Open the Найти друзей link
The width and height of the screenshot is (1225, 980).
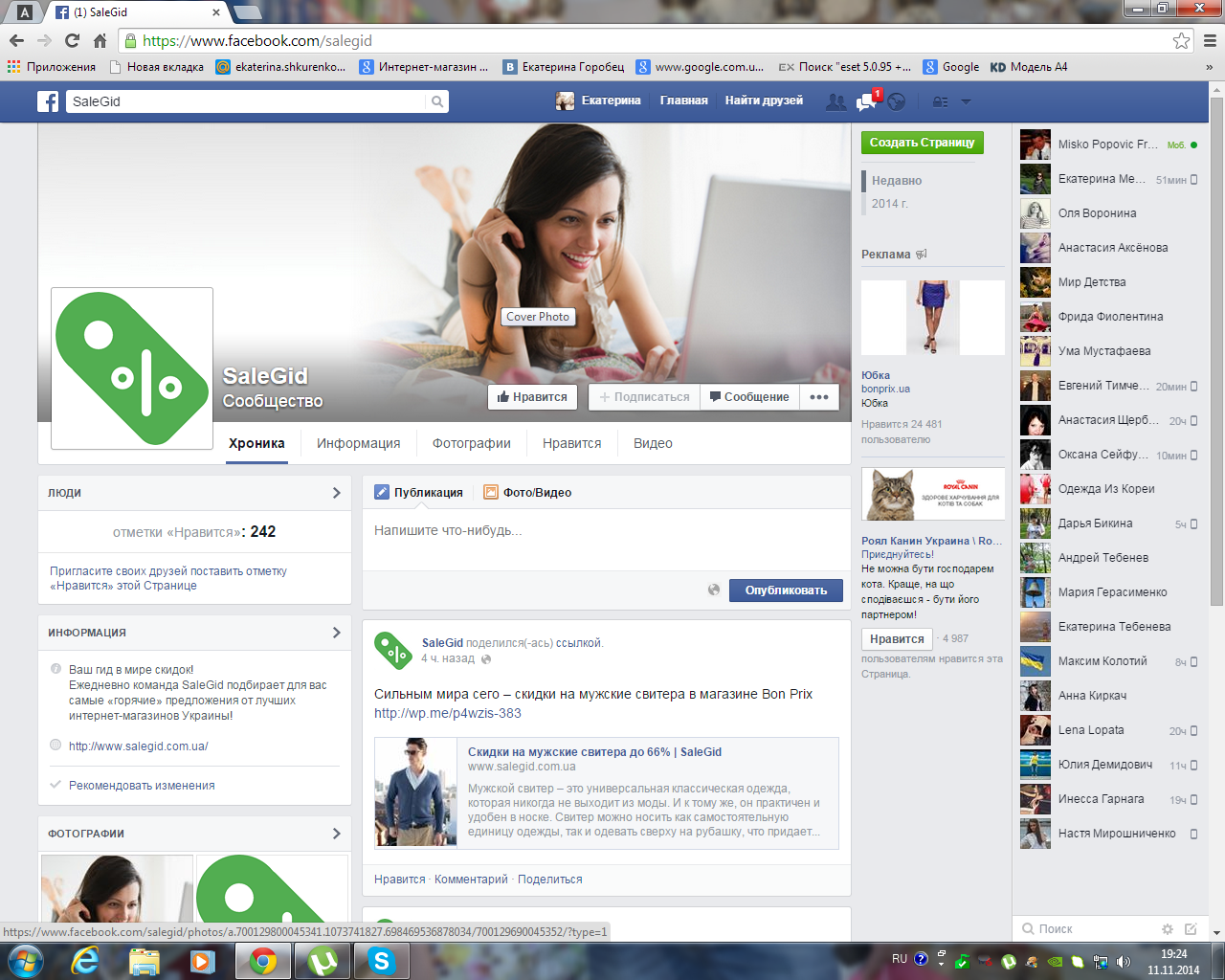[764, 100]
